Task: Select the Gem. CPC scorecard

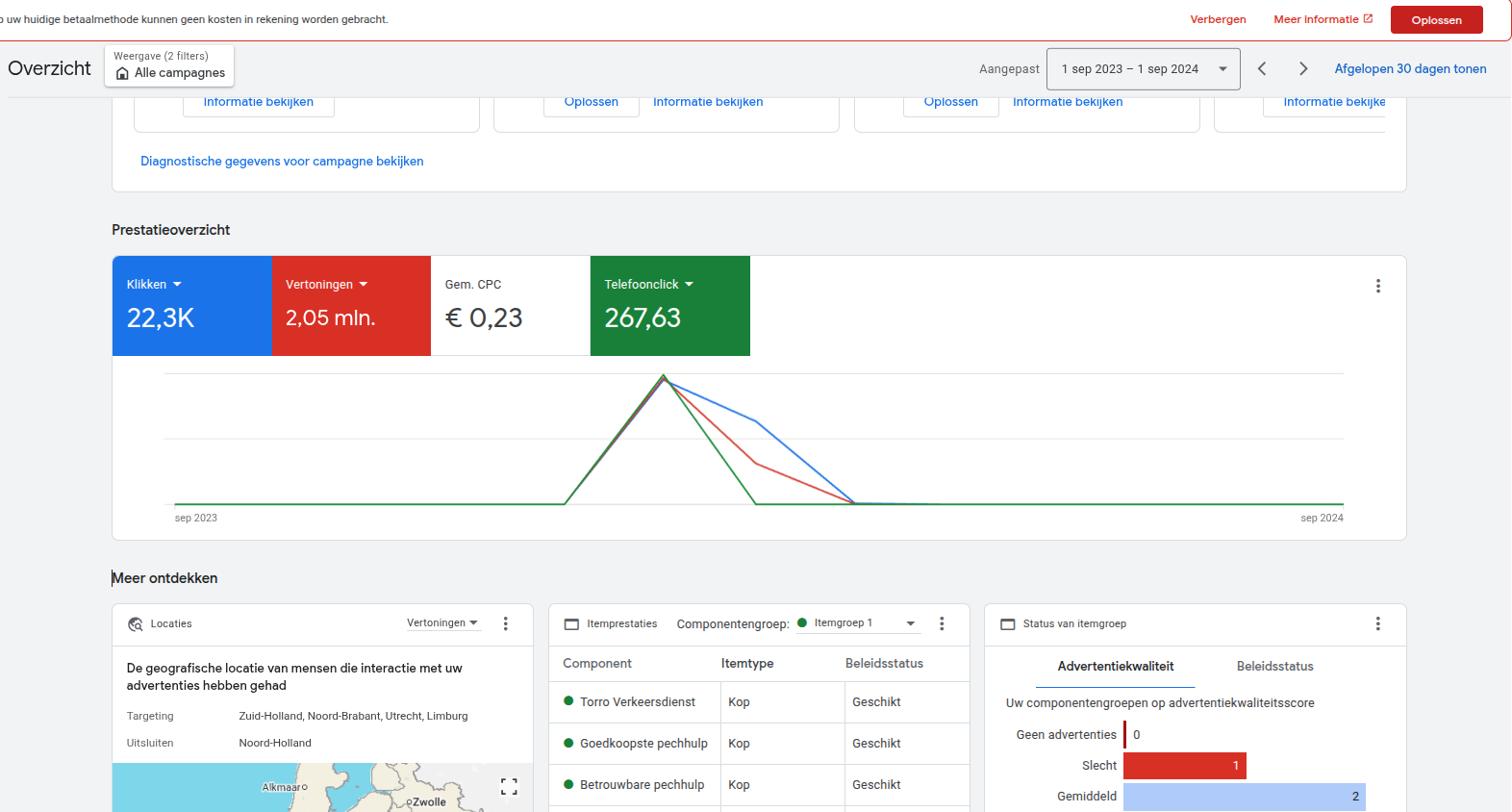Action: coord(511,306)
